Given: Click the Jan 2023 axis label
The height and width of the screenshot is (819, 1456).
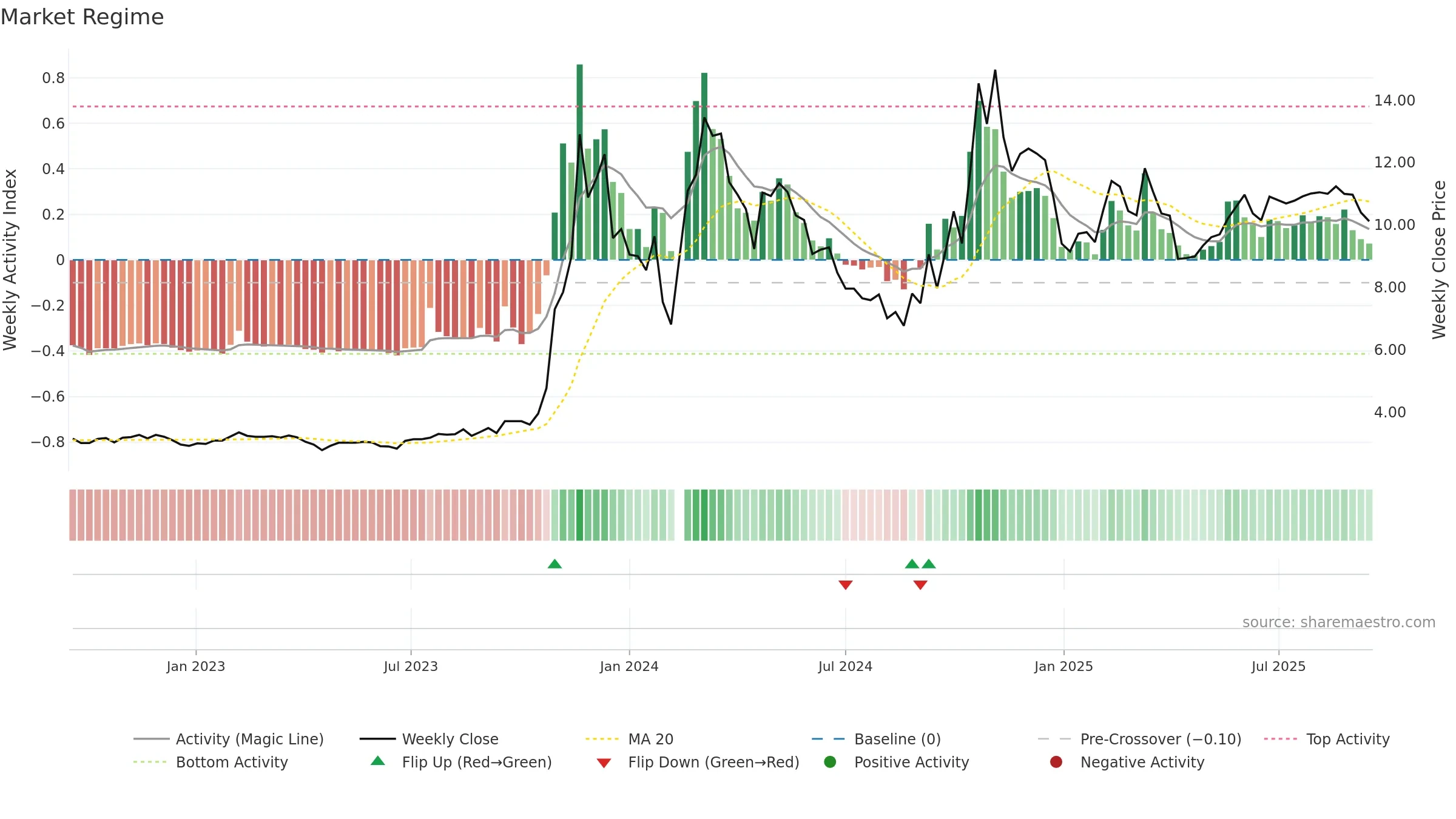Looking at the screenshot, I should click(196, 666).
